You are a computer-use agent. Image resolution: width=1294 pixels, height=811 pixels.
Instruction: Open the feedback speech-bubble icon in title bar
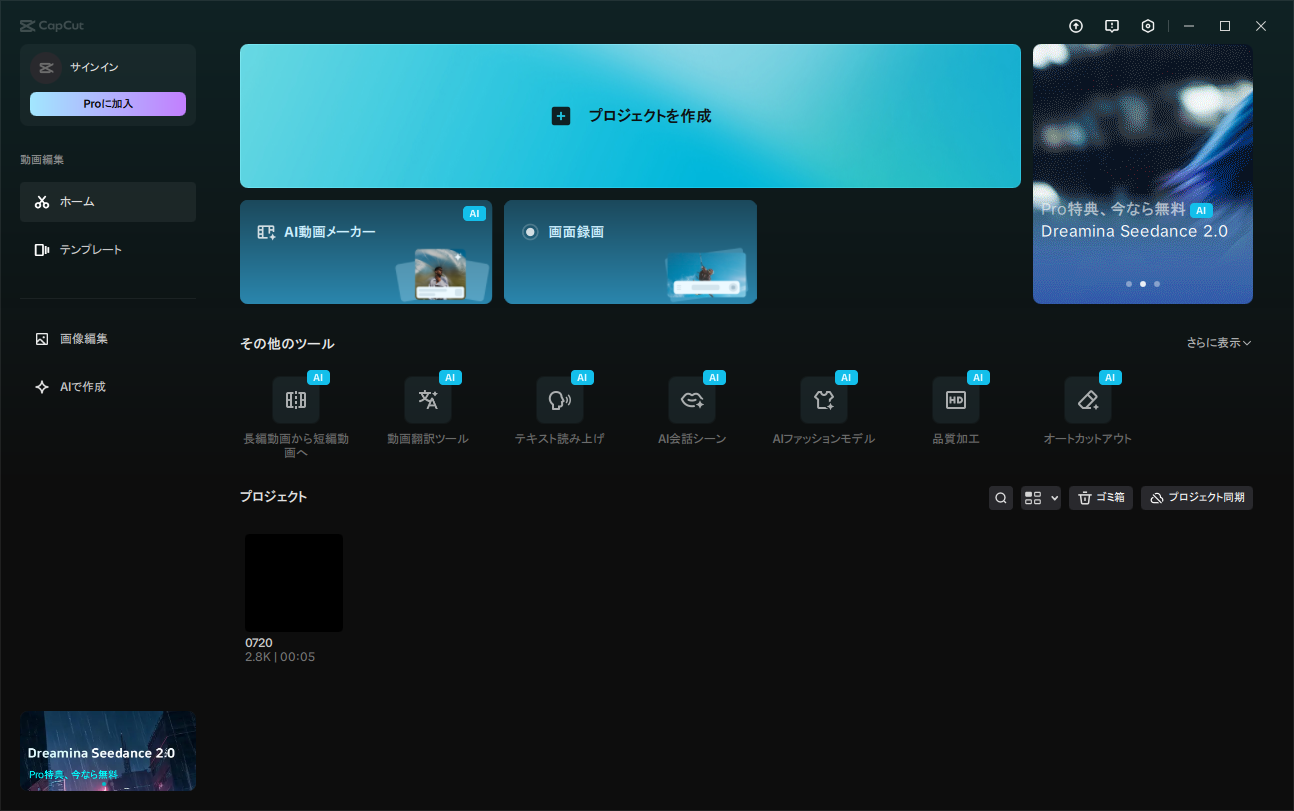1112,26
